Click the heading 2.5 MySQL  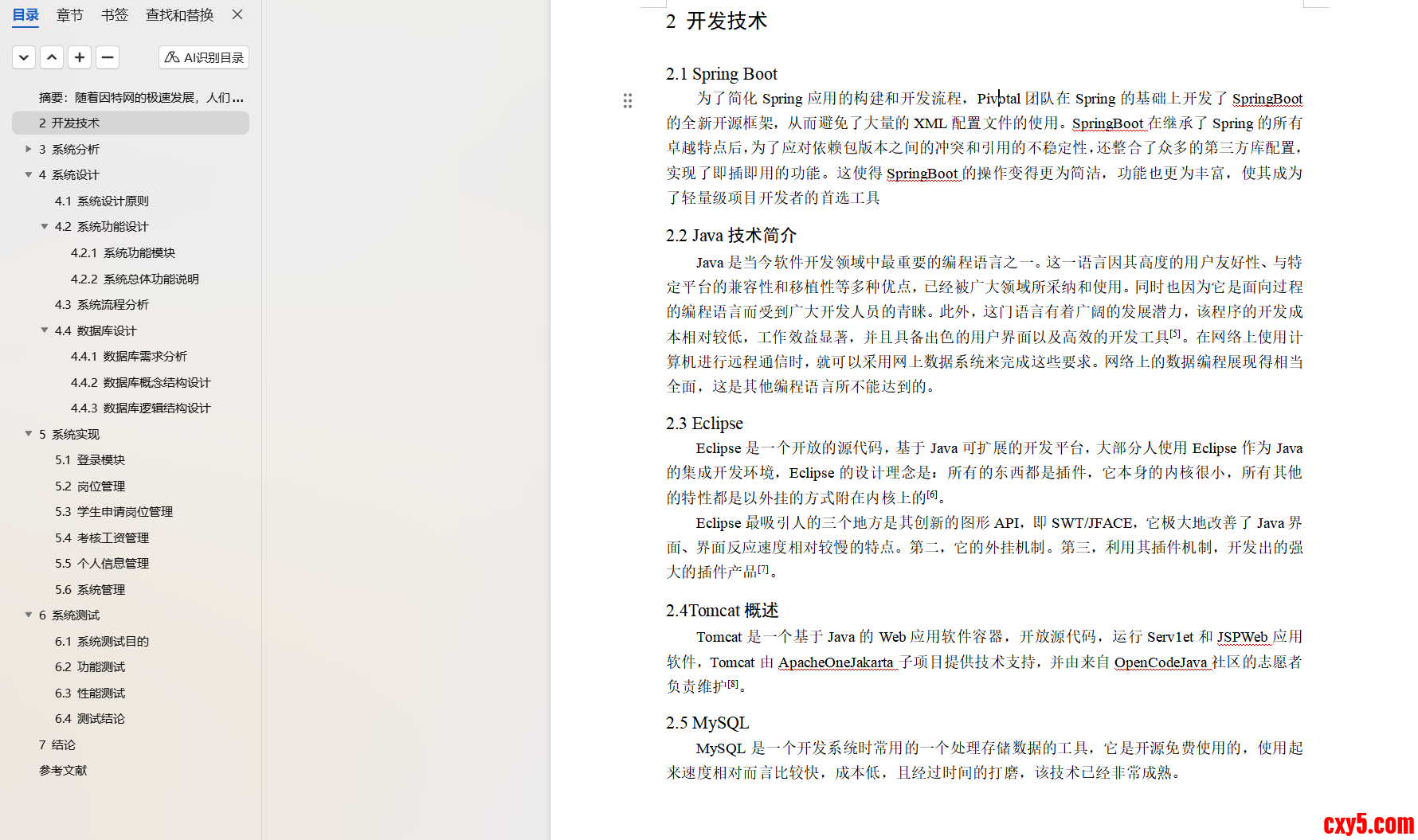[707, 722]
